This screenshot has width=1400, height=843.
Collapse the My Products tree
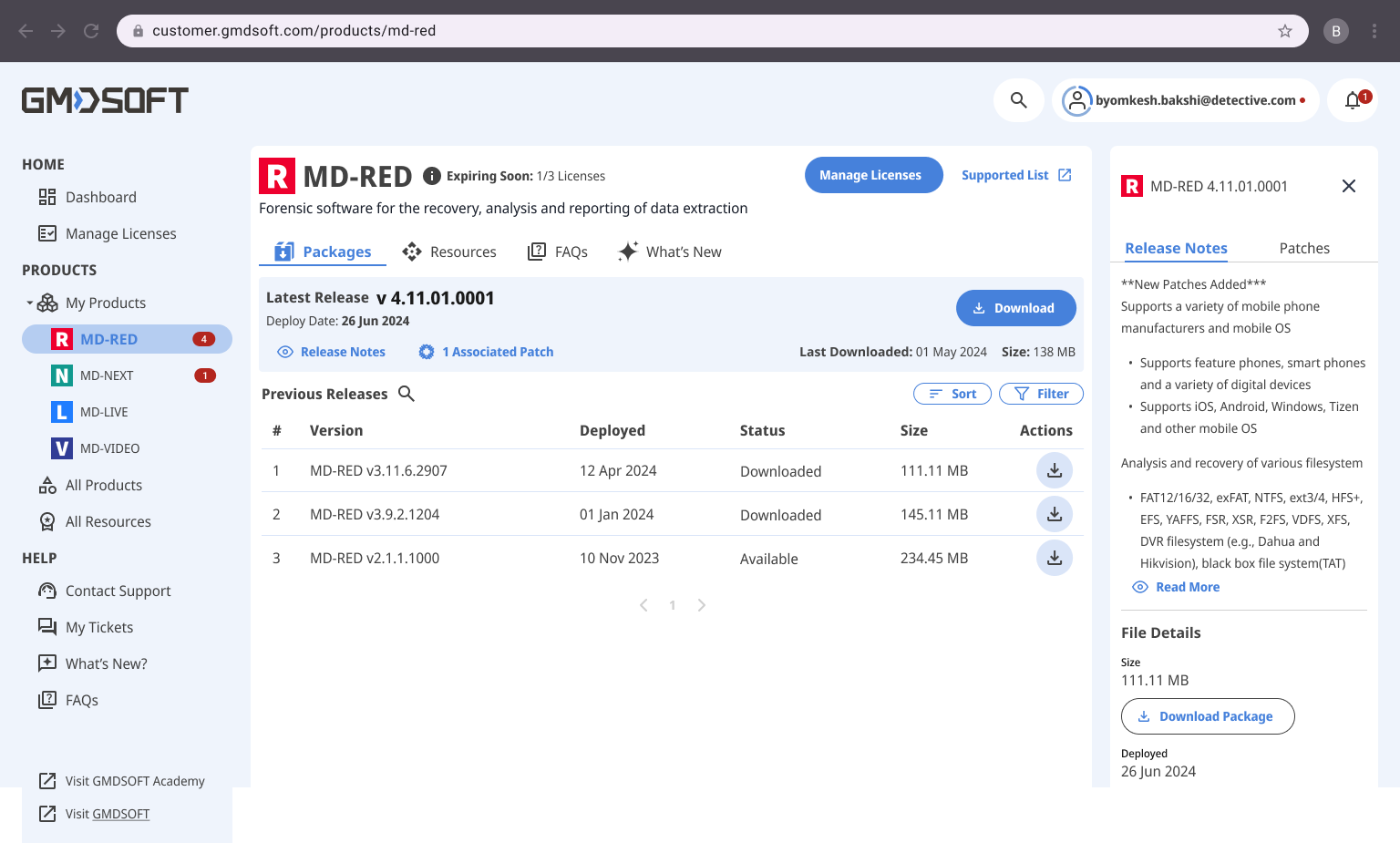tap(29, 303)
